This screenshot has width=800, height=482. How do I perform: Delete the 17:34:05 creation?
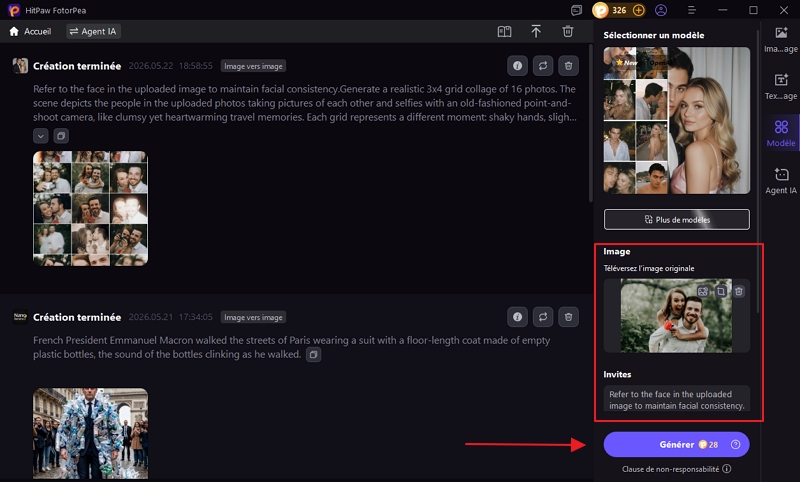(x=568, y=317)
